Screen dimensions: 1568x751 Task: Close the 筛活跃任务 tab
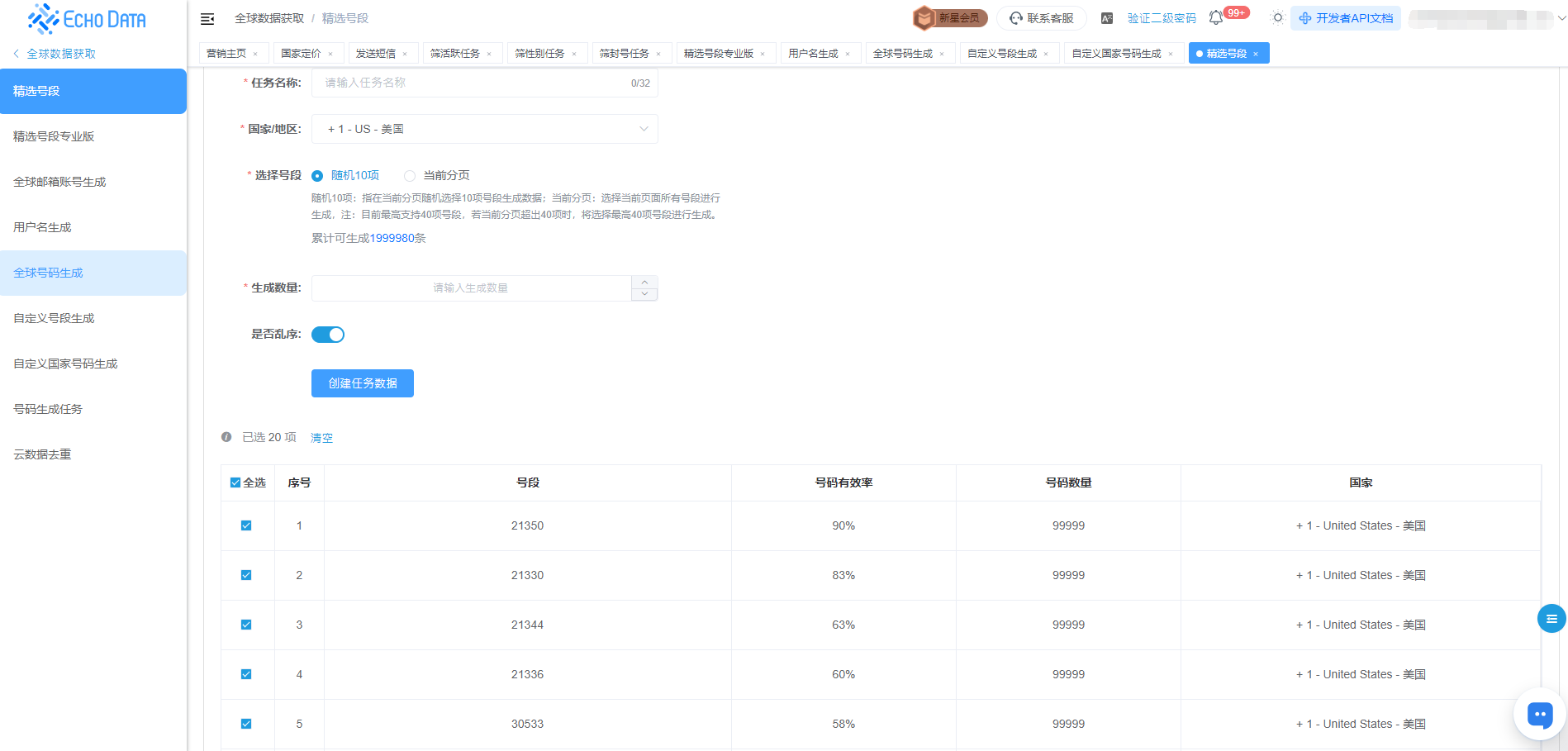(x=489, y=54)
